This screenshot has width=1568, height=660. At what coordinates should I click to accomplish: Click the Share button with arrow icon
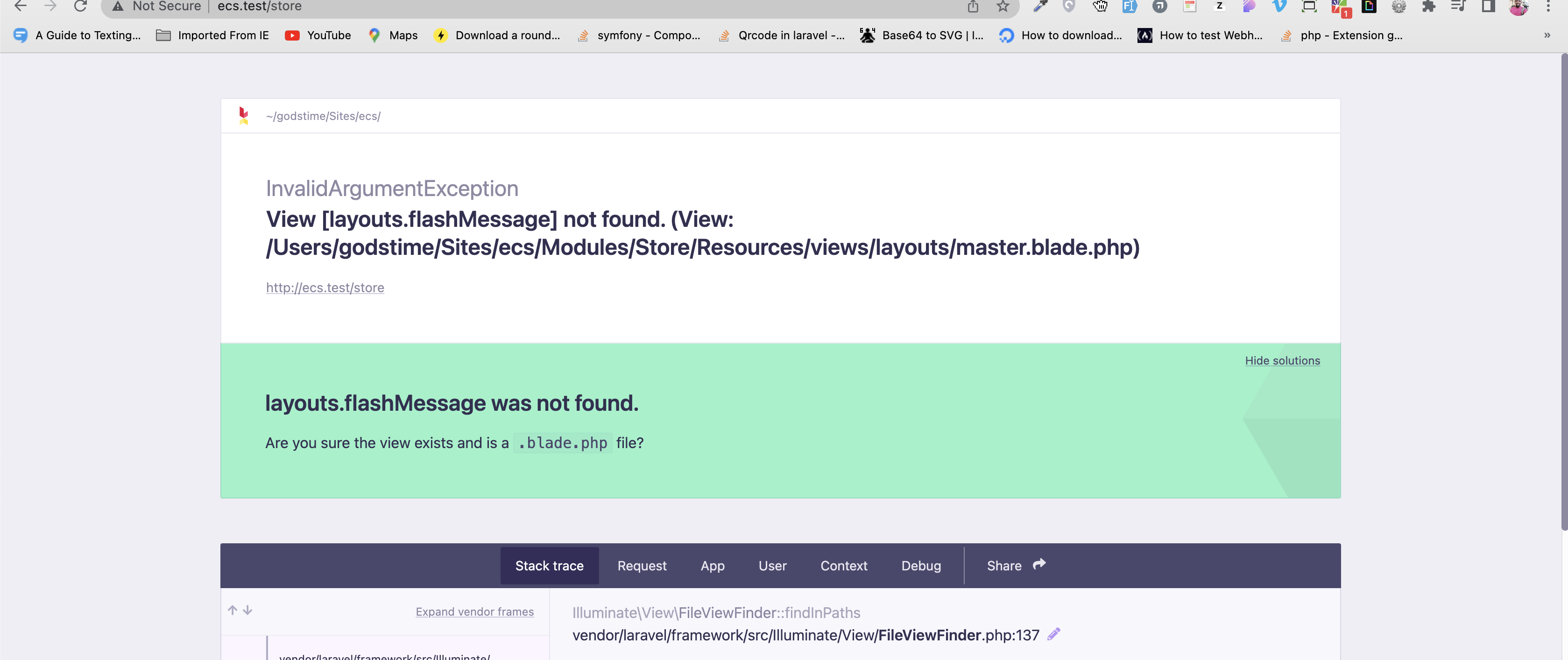coord(1014,565)
